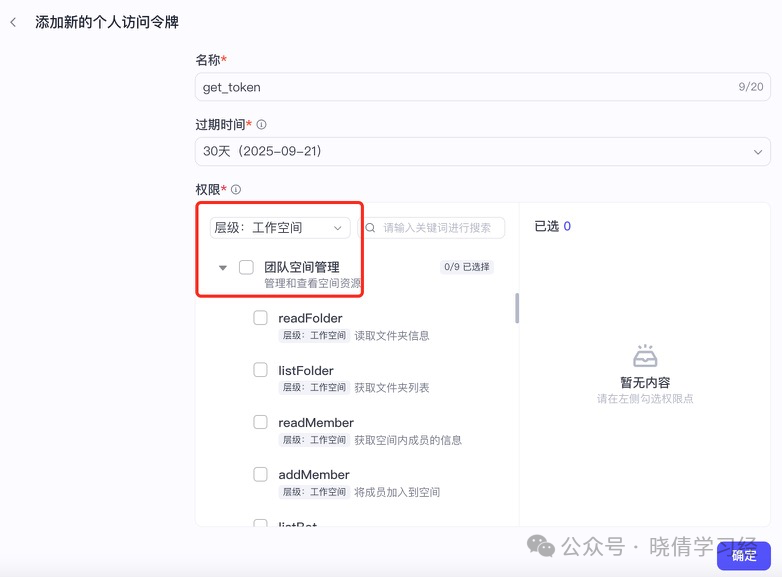Select the readMember permission checkbox
Image resolution: width=782 pixels, height=577 pixels.
(x=260, y=422)
